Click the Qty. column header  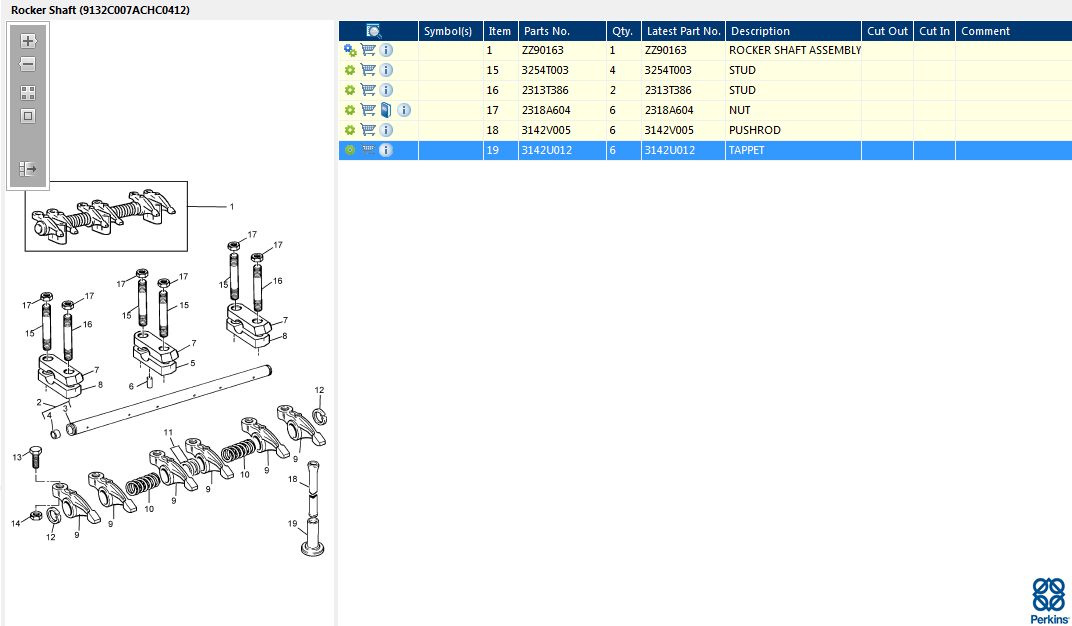(622, 31)
